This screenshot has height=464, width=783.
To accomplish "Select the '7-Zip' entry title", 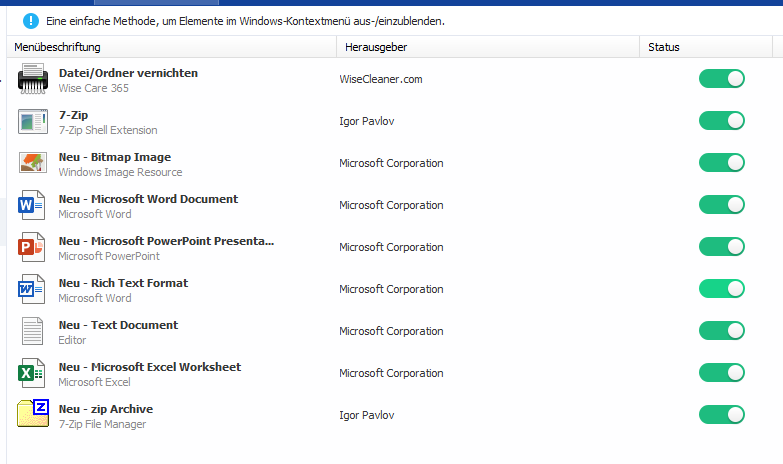I will click(73, 115).
